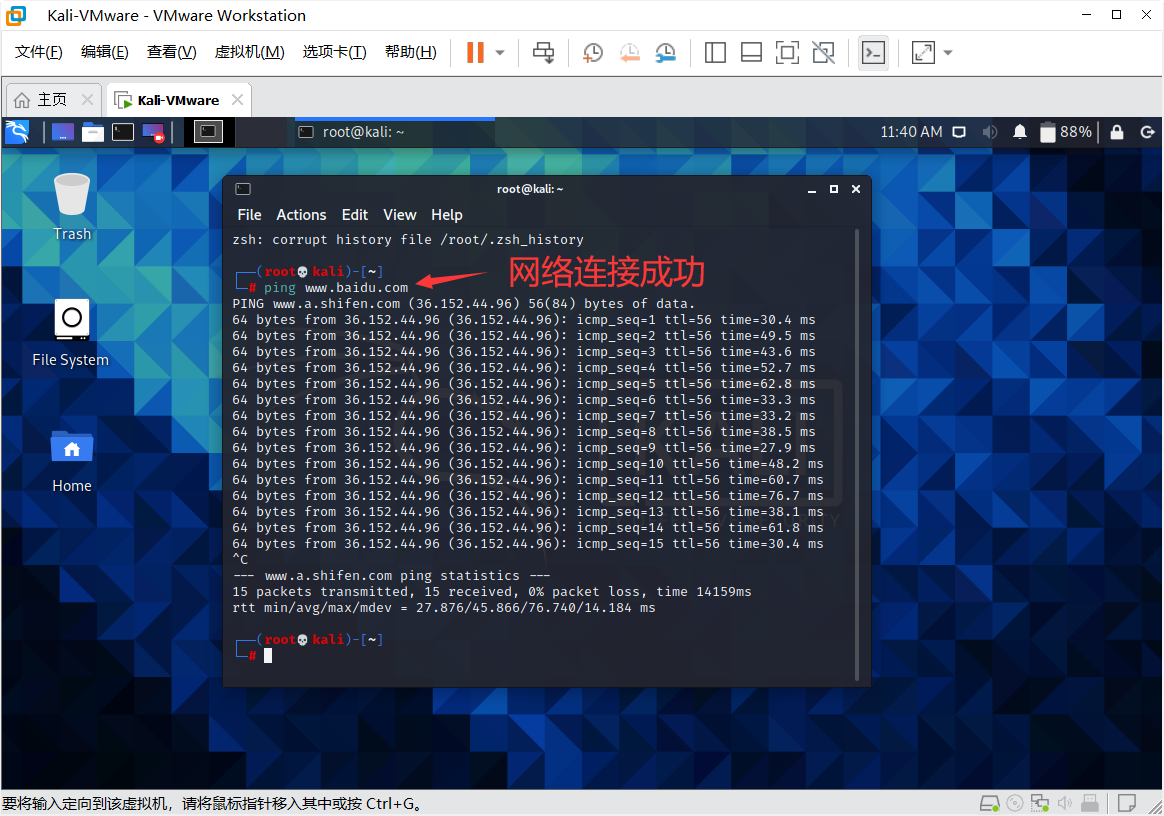Open the terminal Help menu
The image size is (1164, 816).
447,215
